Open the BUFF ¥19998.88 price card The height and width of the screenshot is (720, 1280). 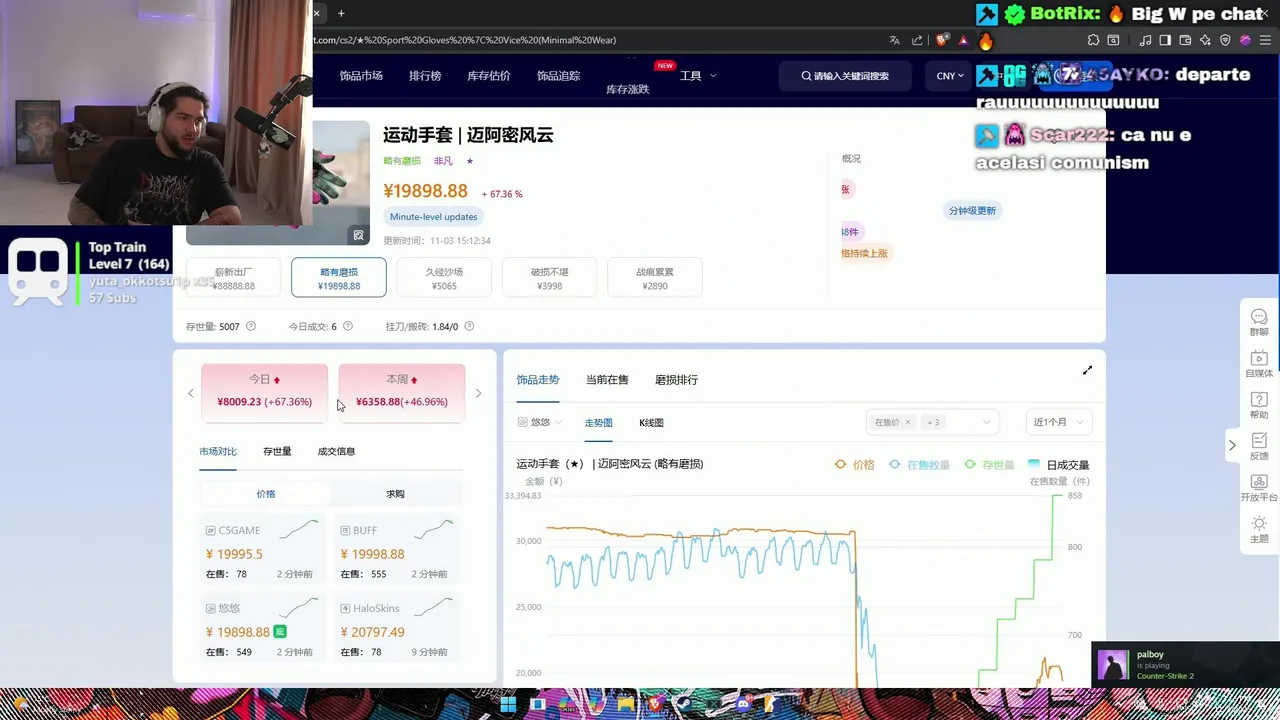397,550
